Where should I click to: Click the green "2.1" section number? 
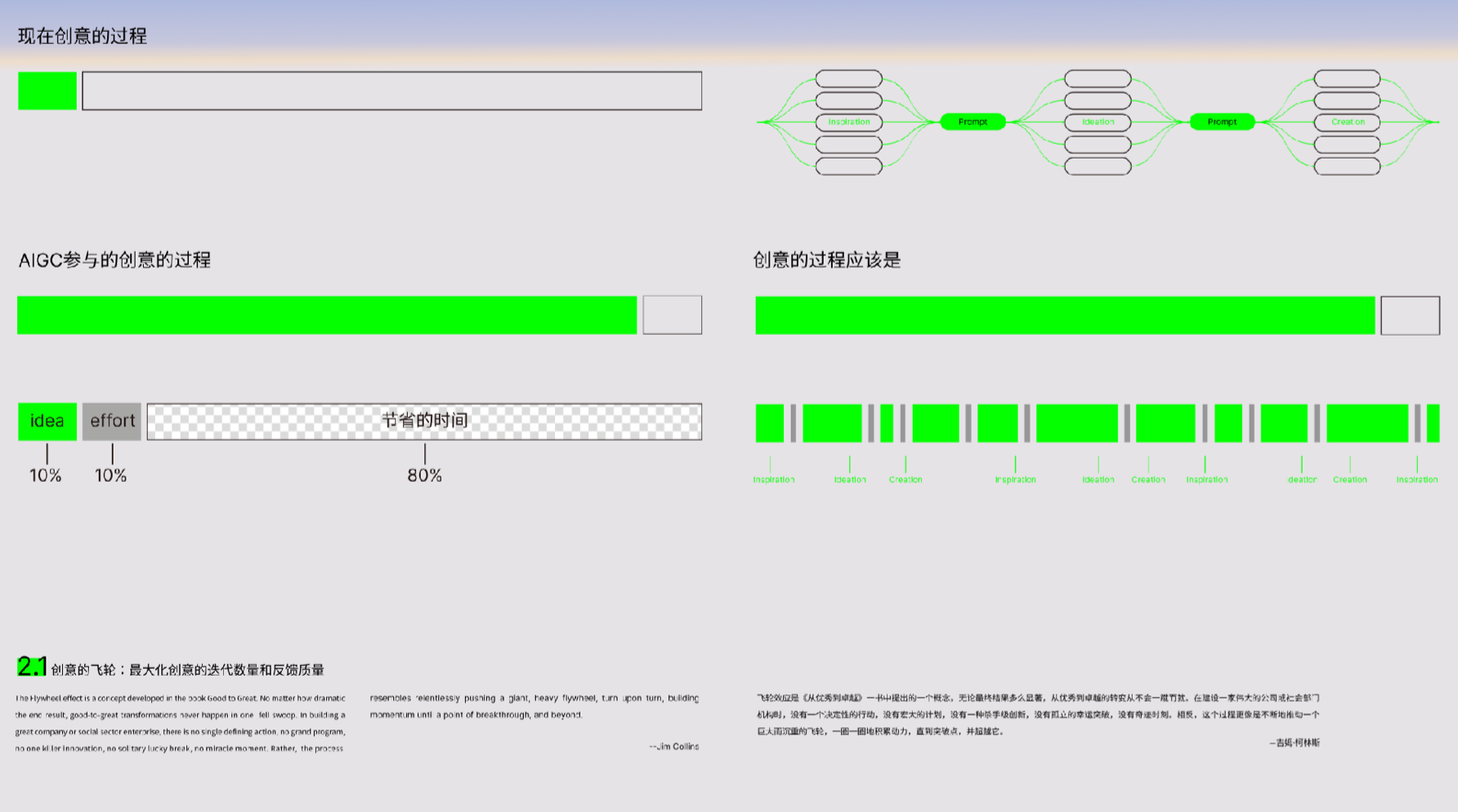pyautogui.click(x=31, y=667)
